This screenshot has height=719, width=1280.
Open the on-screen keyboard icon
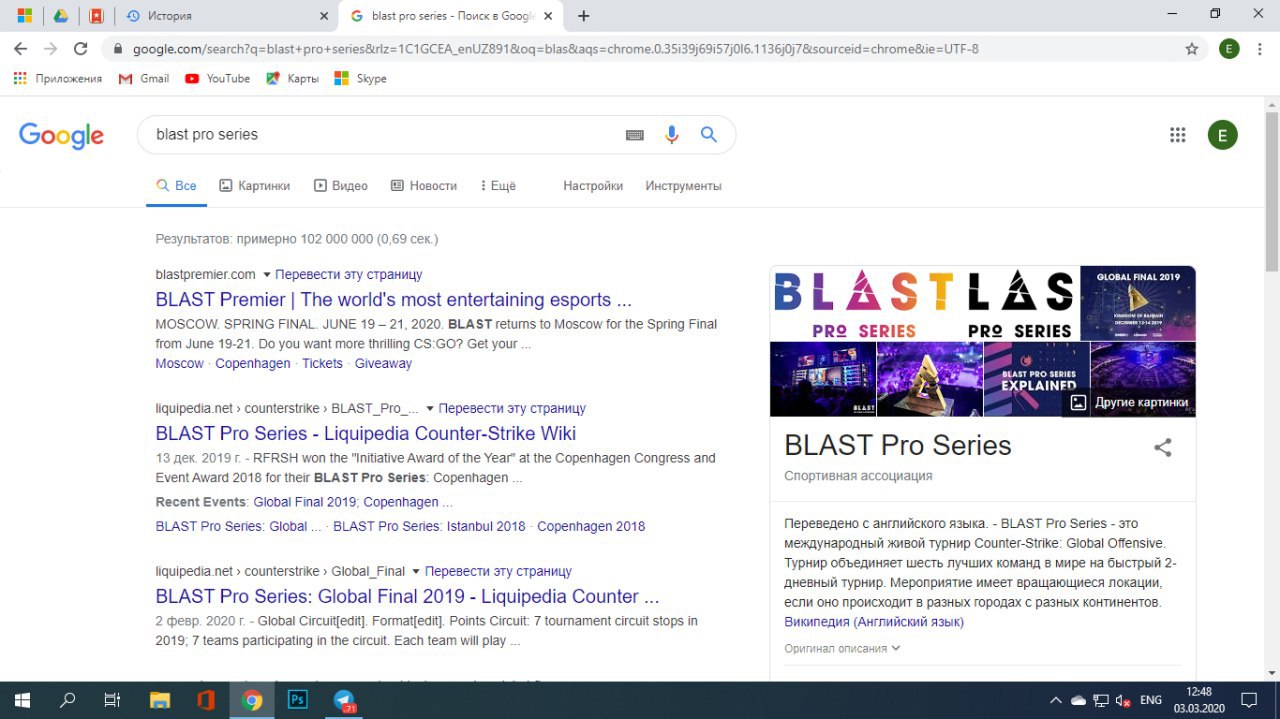pos(635,135)
